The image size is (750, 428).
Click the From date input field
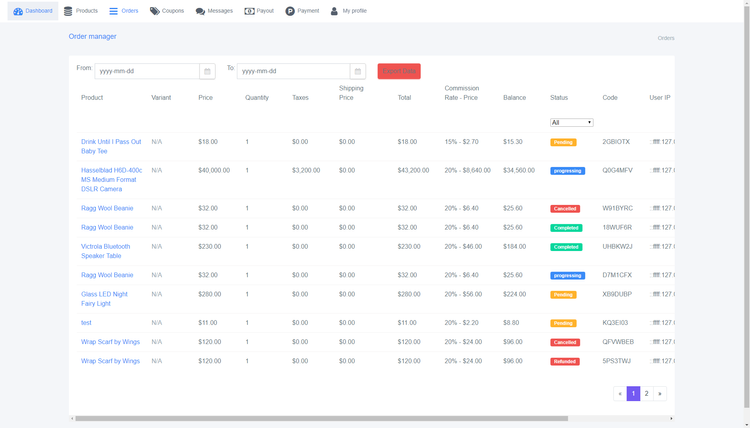[x=147, y=71]
